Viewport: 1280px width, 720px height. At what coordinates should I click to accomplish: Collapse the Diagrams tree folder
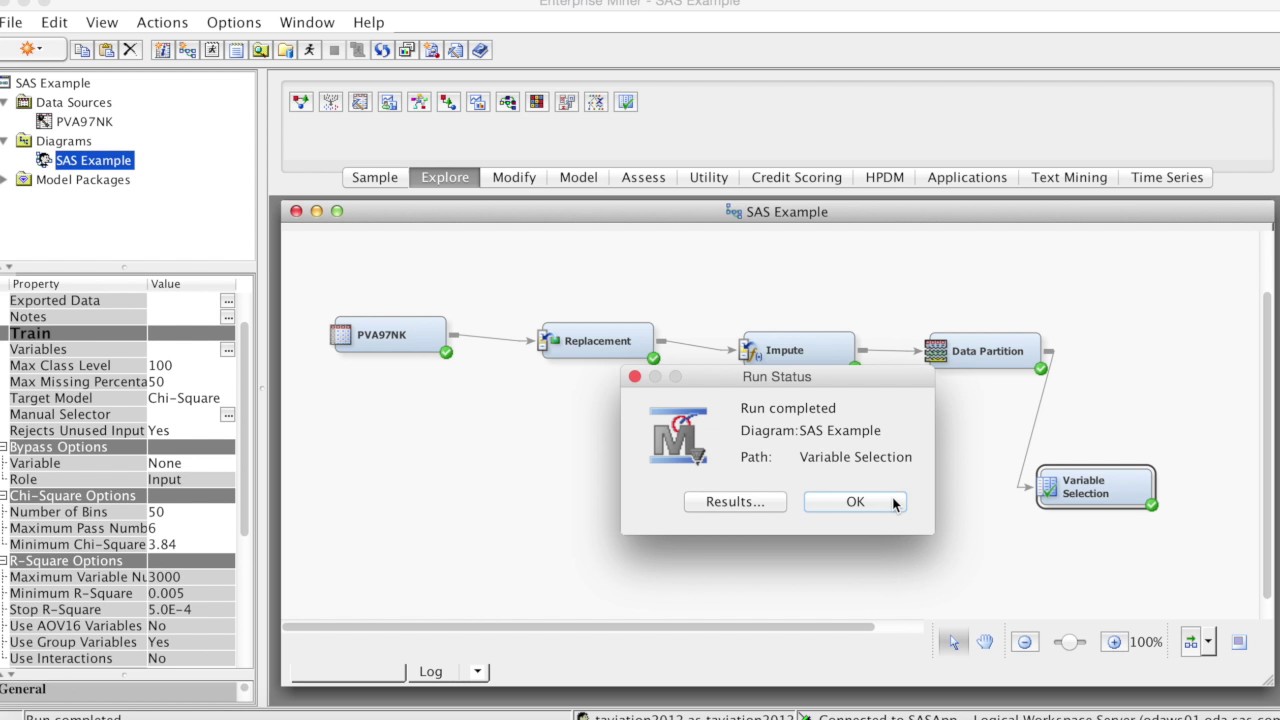point(4,141)
